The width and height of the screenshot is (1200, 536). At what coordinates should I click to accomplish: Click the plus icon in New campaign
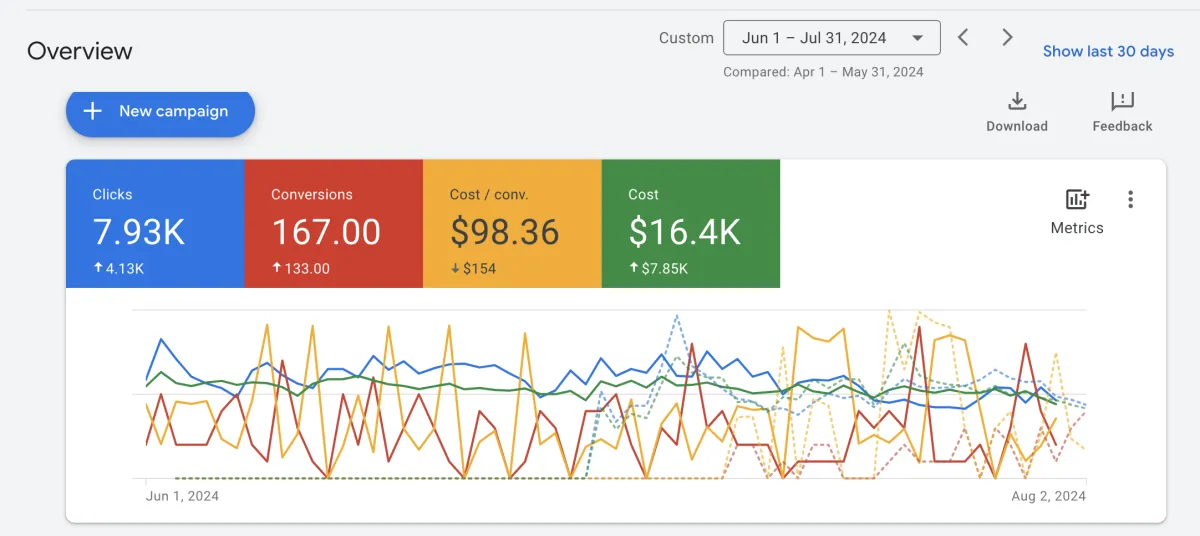[93, 111]
